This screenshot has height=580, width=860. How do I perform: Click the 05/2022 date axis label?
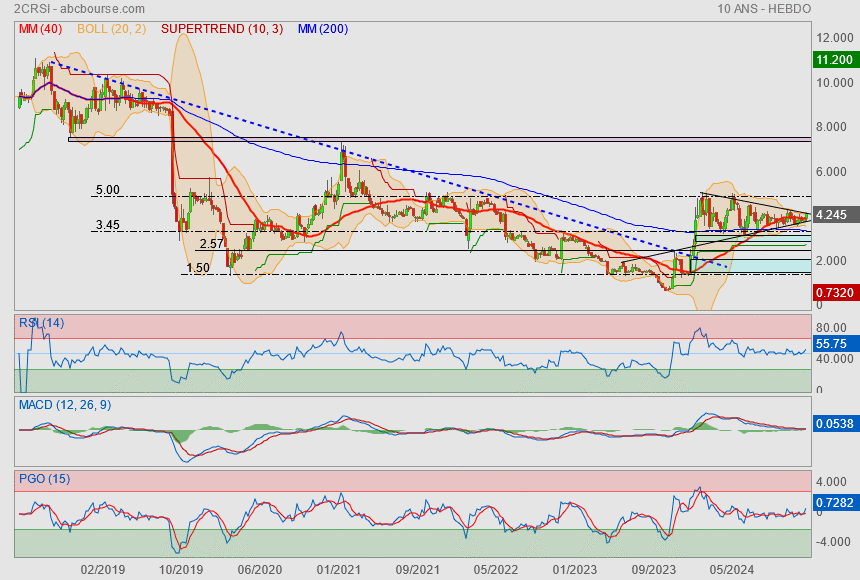[496, 570]
